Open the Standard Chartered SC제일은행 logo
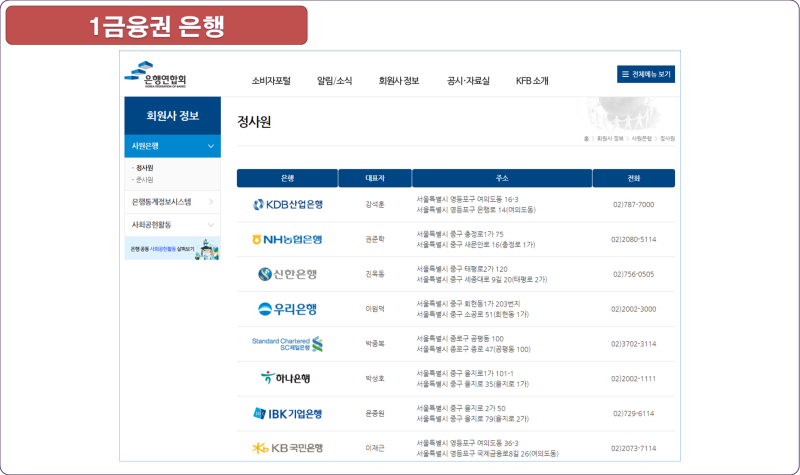 tap(287, 344)
